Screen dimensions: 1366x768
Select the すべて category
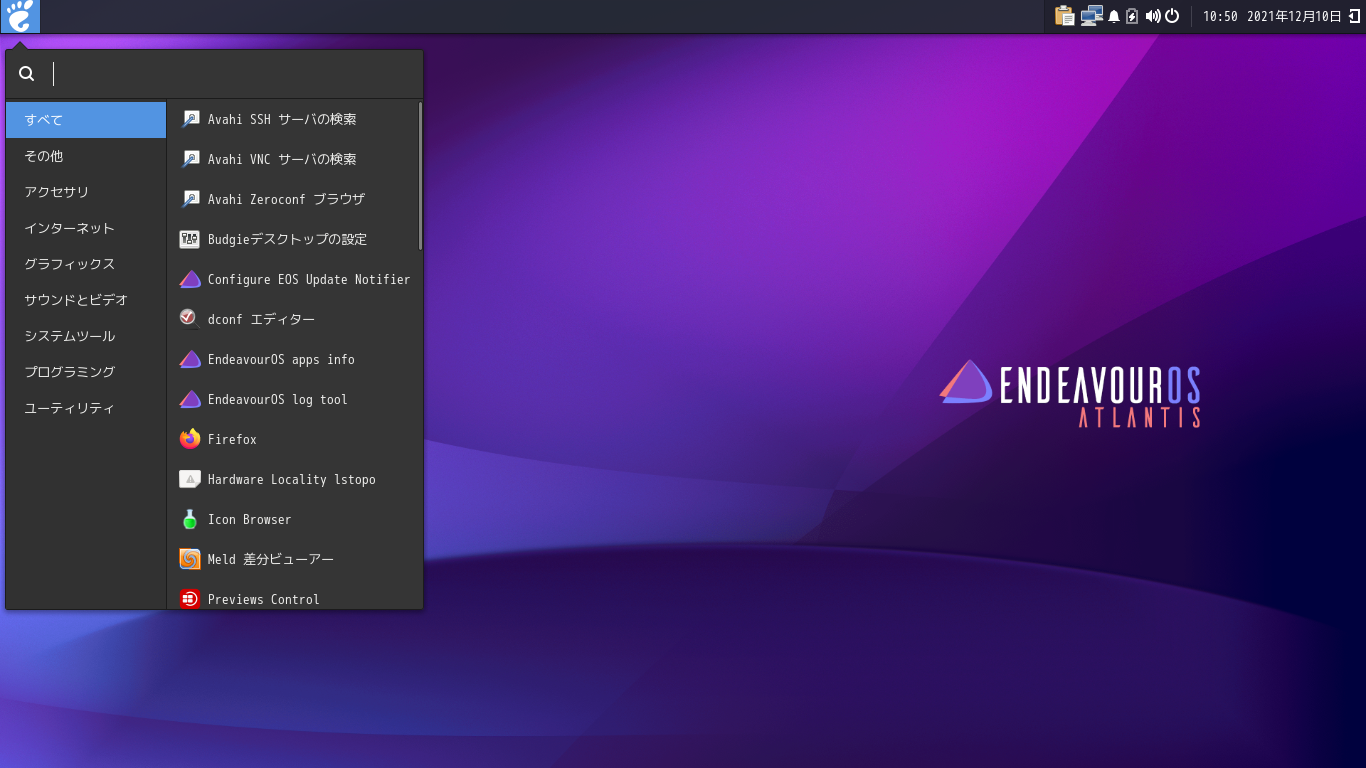(86, 120)
